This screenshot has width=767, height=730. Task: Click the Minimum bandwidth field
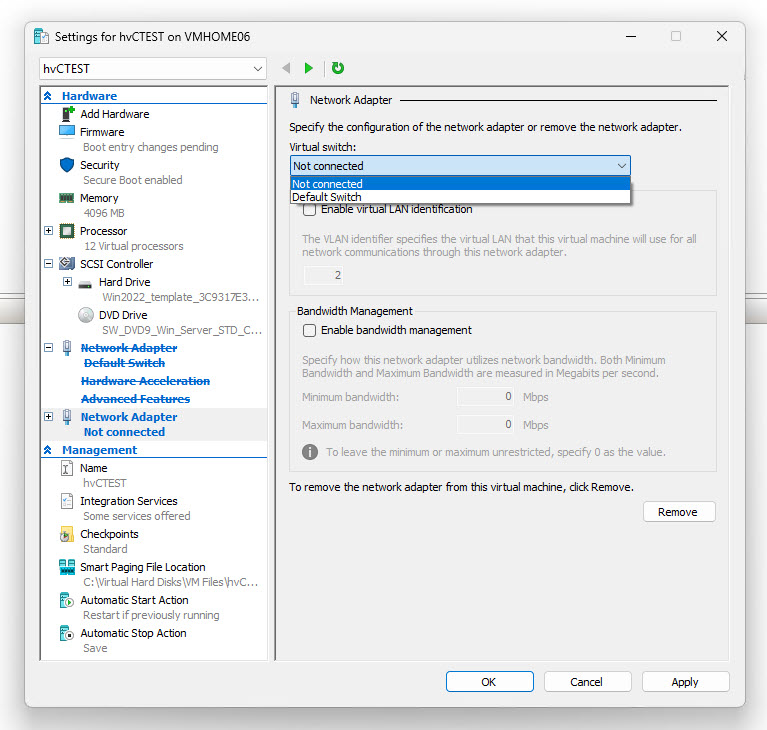coord(486,397)
